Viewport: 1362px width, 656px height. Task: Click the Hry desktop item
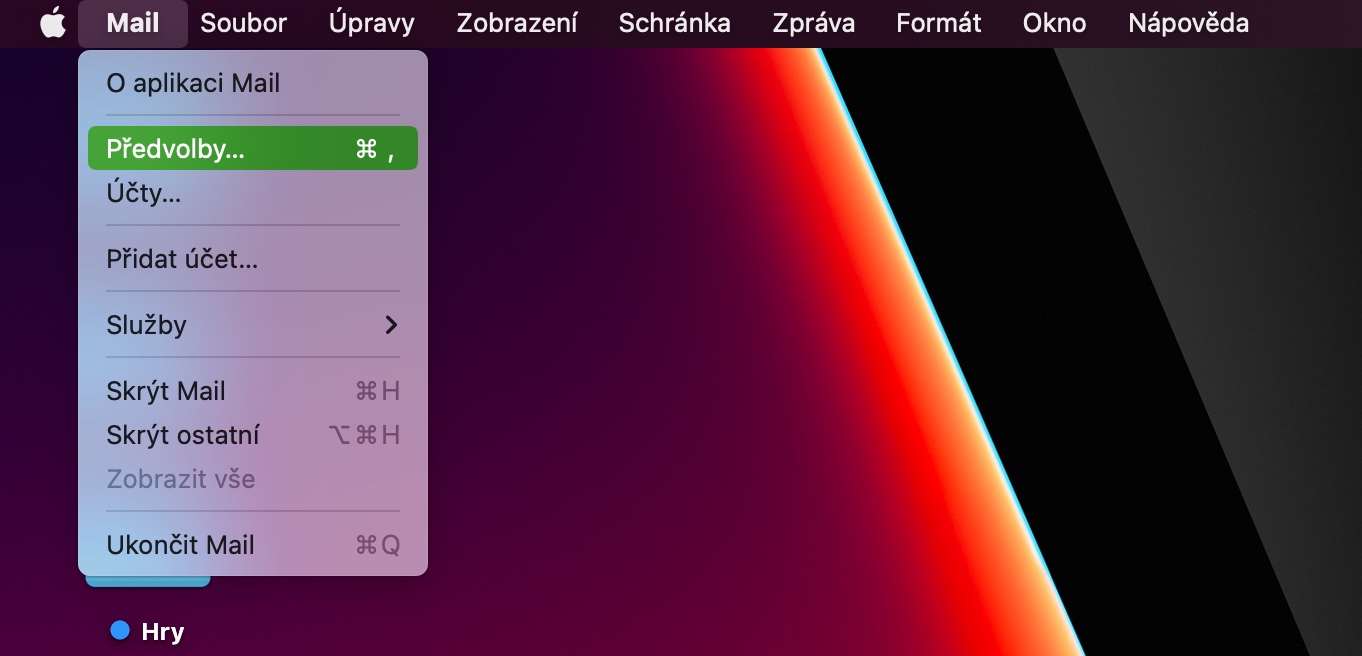(x=163, y=631)
